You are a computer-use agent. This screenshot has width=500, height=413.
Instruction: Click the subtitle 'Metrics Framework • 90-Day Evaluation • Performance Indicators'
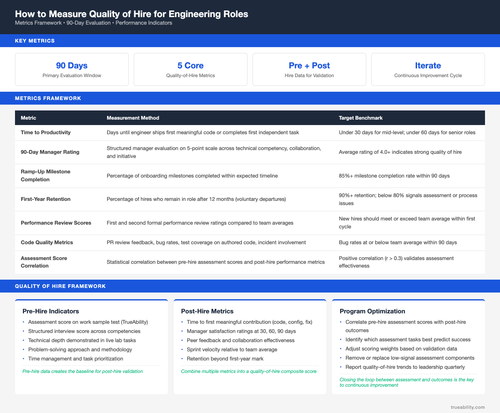click(93, 23)
